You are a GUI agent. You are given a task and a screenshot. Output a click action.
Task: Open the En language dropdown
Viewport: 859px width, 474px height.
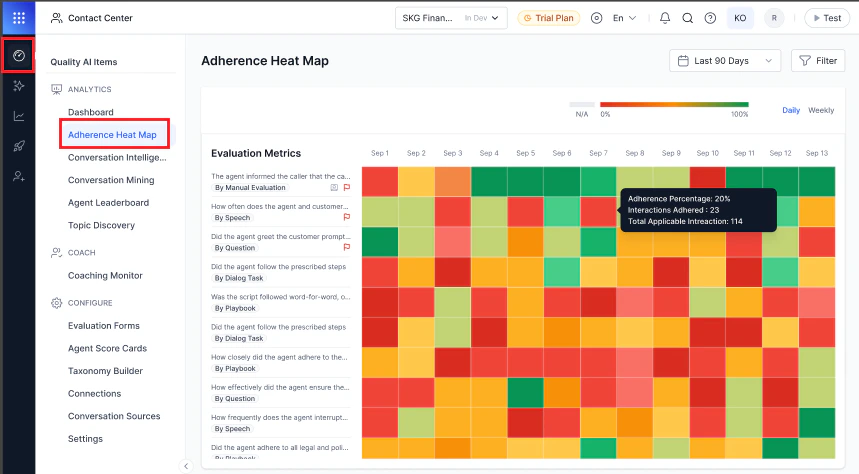[624, 18]
